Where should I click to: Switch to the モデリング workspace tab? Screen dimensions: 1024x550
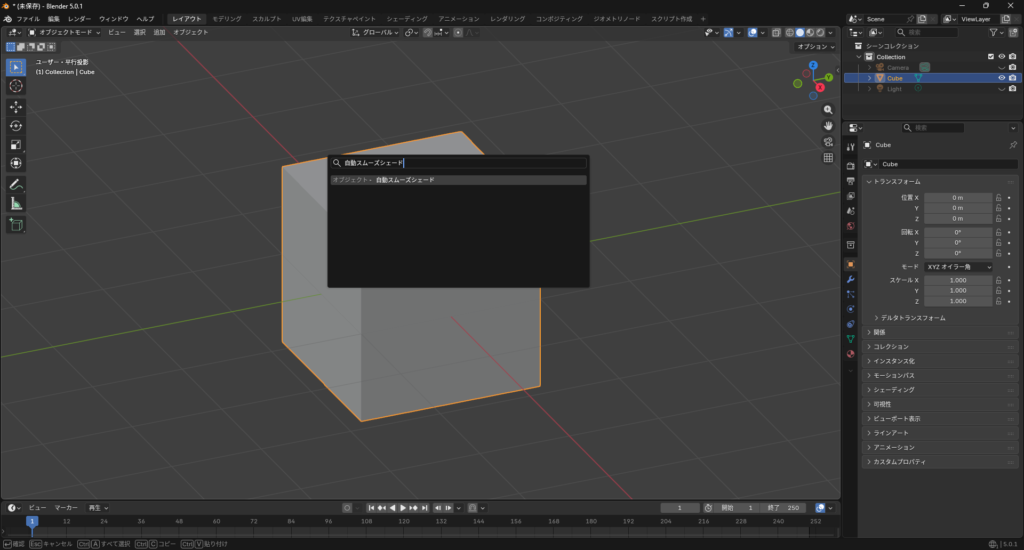pos(229,19)
